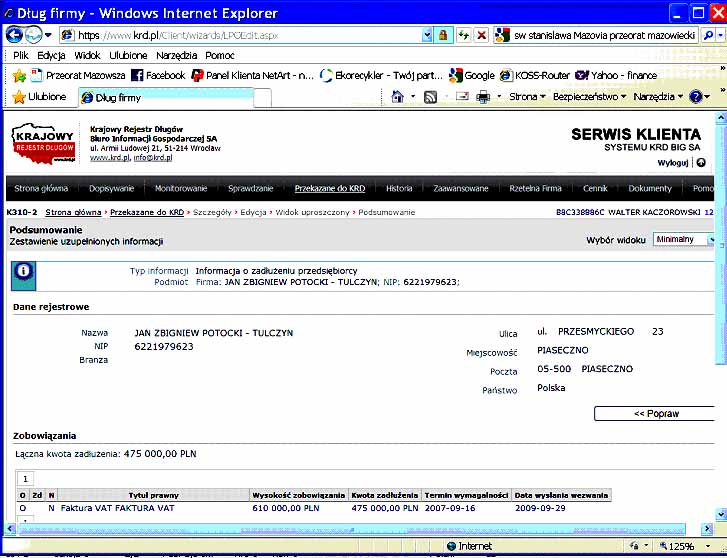
Task: Open the www.krd.pl link
Action: tap(110, 158)
